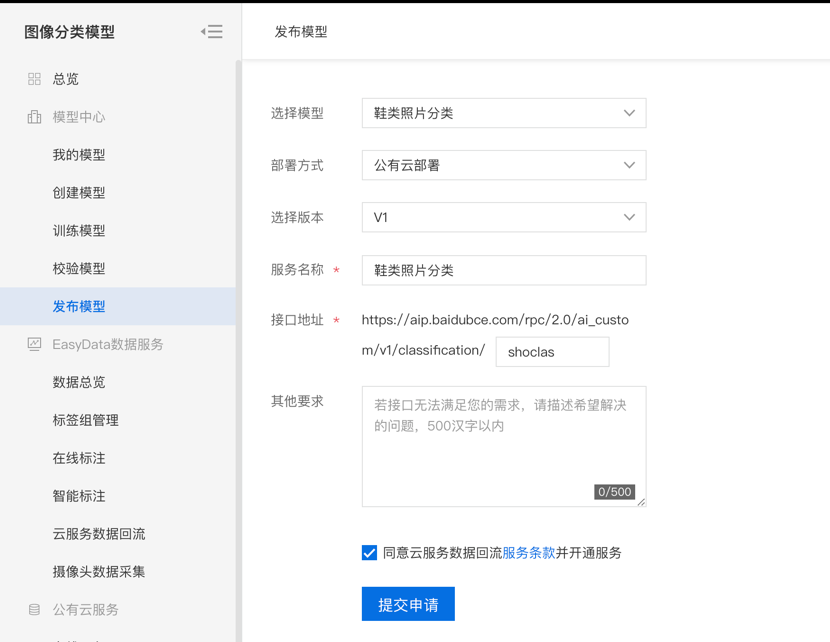Open 创建模型 in the sidebar

pyautogui.click(x=79, y=193)
